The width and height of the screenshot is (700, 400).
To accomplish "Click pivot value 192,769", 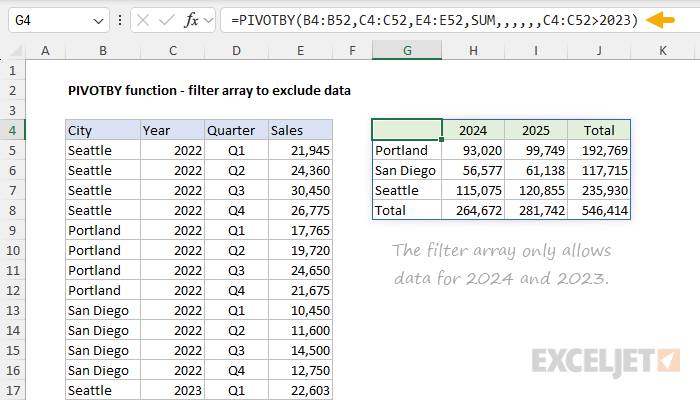I will click(x=599, y=150).
